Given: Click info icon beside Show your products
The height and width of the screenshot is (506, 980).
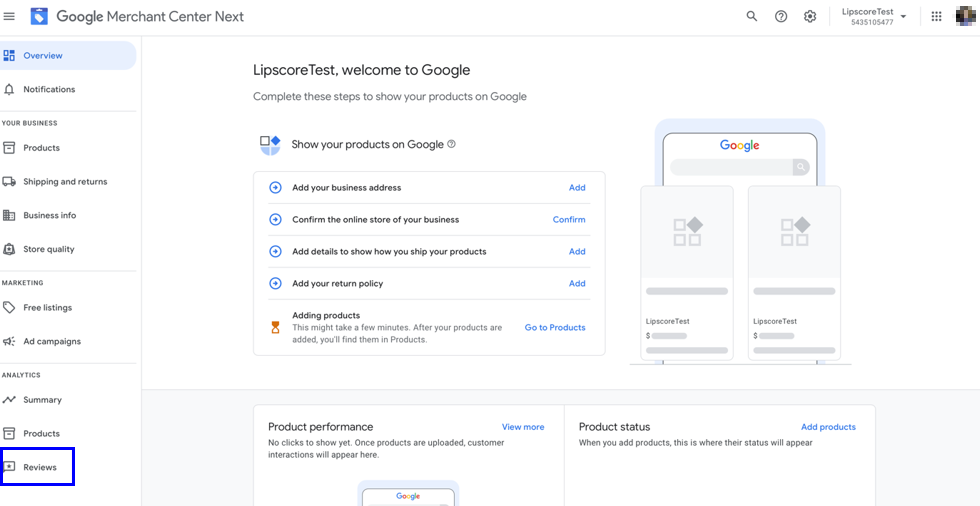Looking at the screenshot, I should point(452,144).
